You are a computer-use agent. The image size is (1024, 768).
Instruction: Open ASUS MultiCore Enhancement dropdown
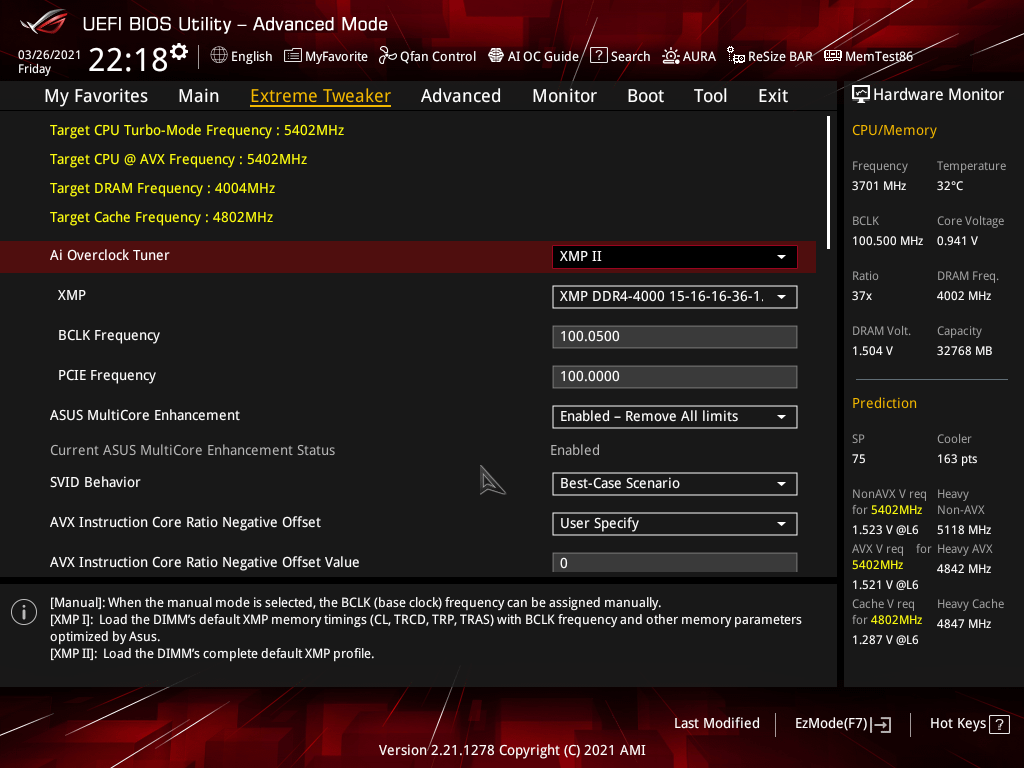[675, 417]
